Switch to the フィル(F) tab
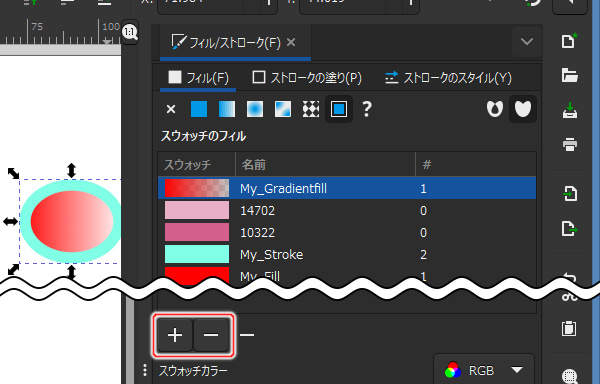 (x=198, y=78)
